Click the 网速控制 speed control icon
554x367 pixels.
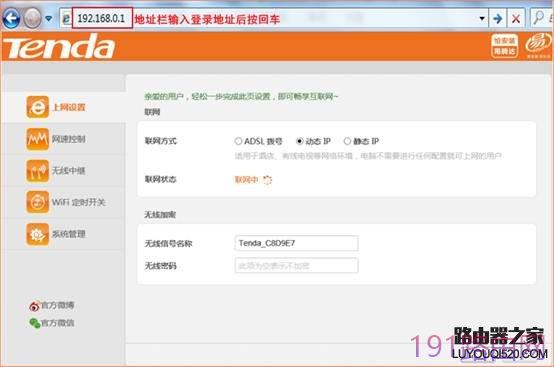coord(37,139)
